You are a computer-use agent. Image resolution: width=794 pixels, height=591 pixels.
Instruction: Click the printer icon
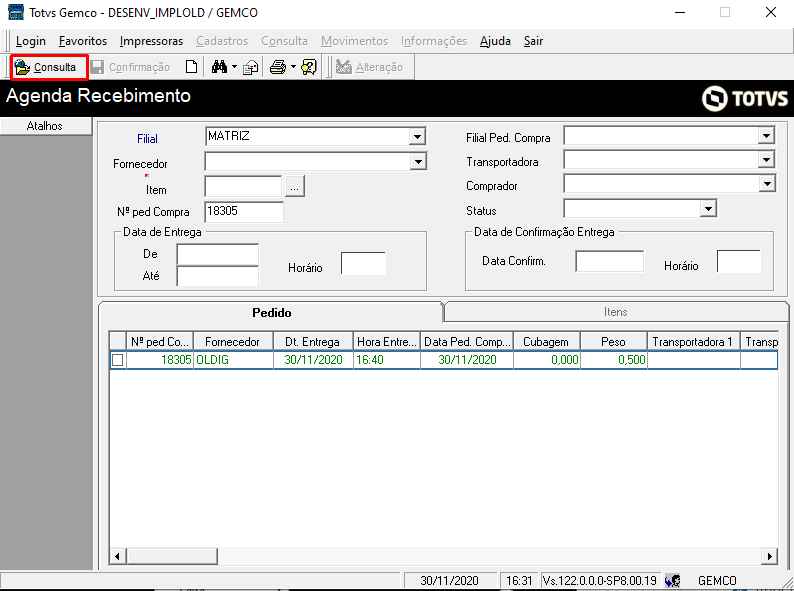tap(277, 67)
